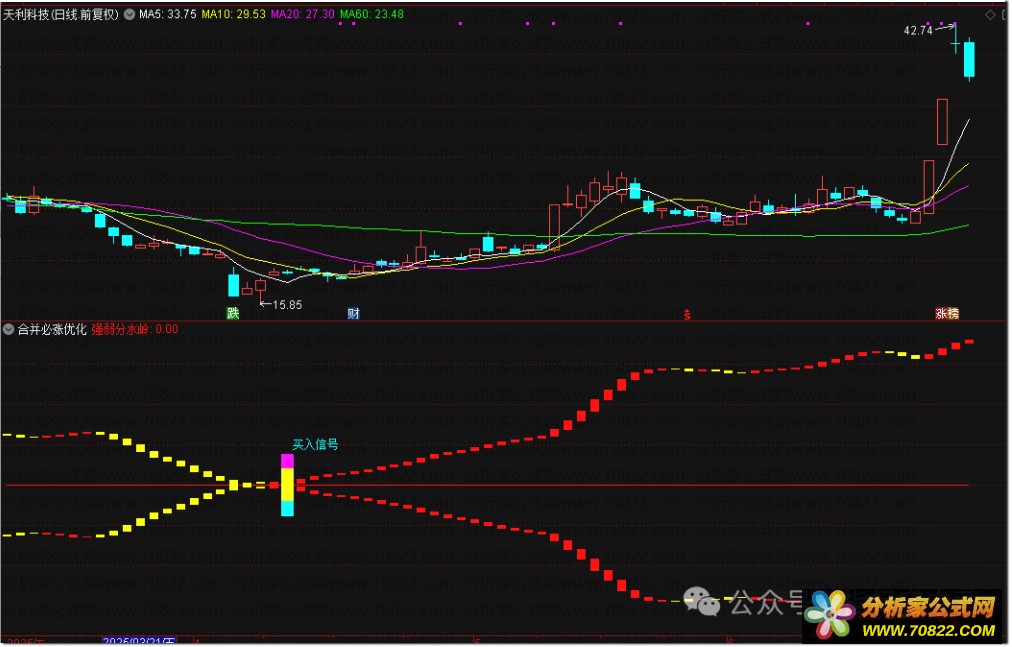Image resolution: width=1012 pixels, height=647 pixels.
Task: Open the dropdown beside 天利科技 chart title
Action: point(129,14)
